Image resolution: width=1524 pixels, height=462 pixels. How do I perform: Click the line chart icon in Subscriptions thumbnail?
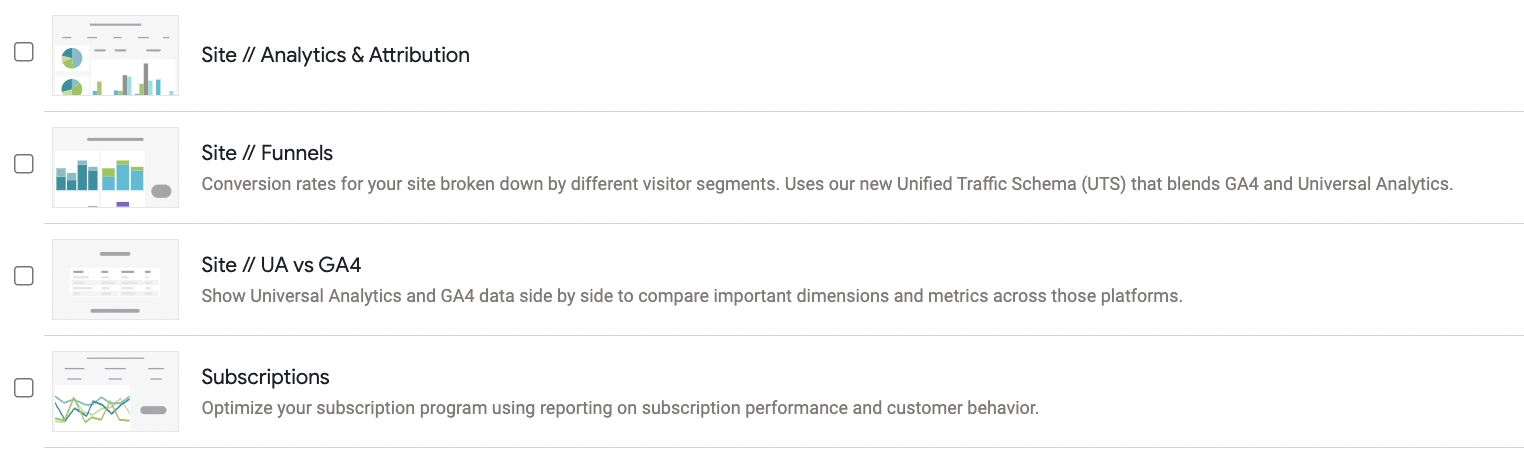click(x=91, y=408)
